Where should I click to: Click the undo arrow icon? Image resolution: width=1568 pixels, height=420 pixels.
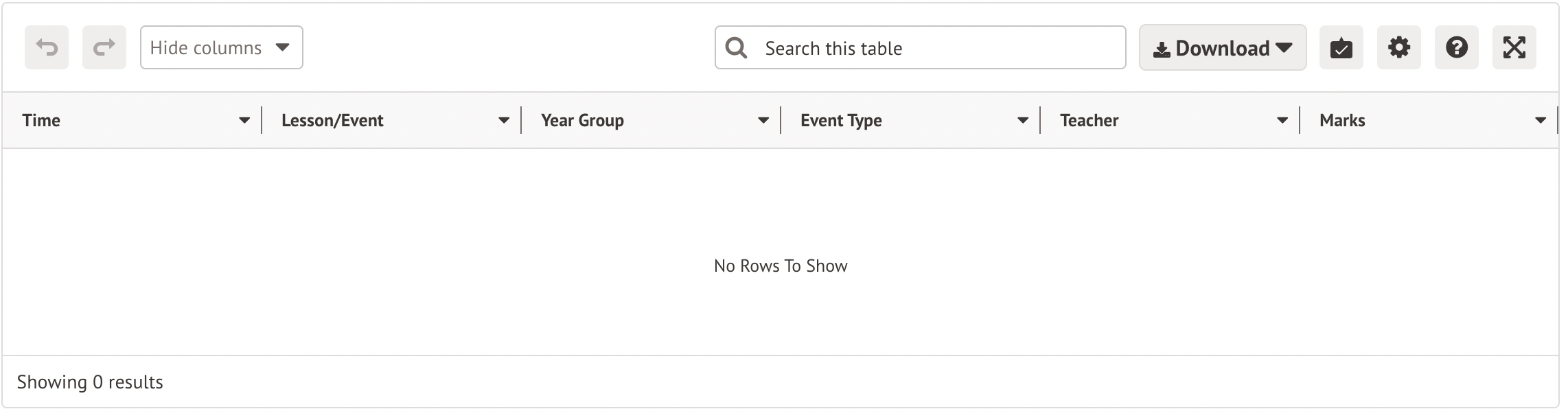47,48
